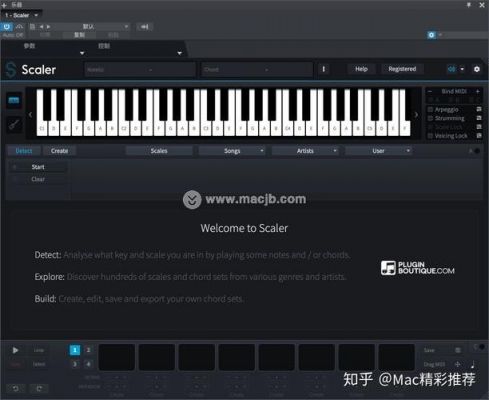Click the Clear button
Screen dimensions: 489x400
(38, 179)
